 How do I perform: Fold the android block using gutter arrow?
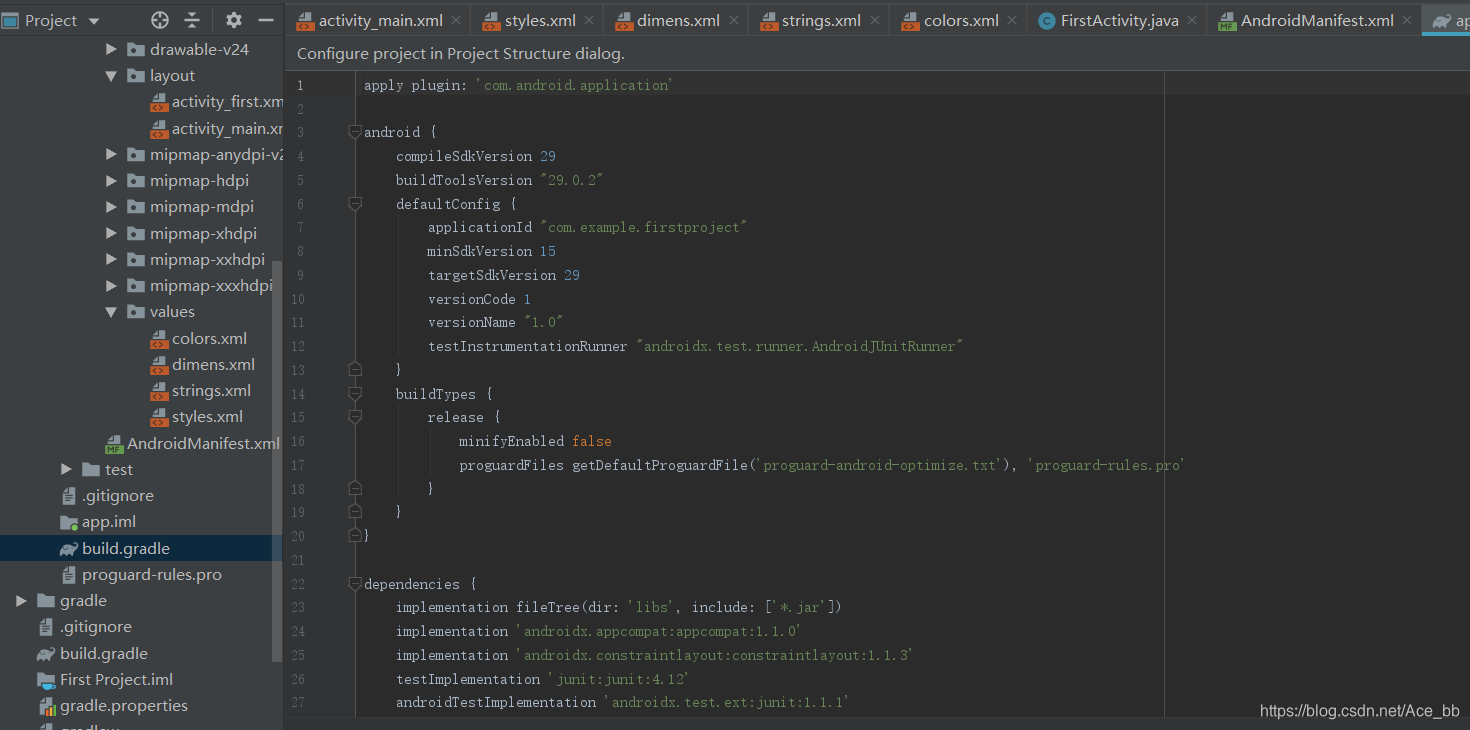click(354, 131)
